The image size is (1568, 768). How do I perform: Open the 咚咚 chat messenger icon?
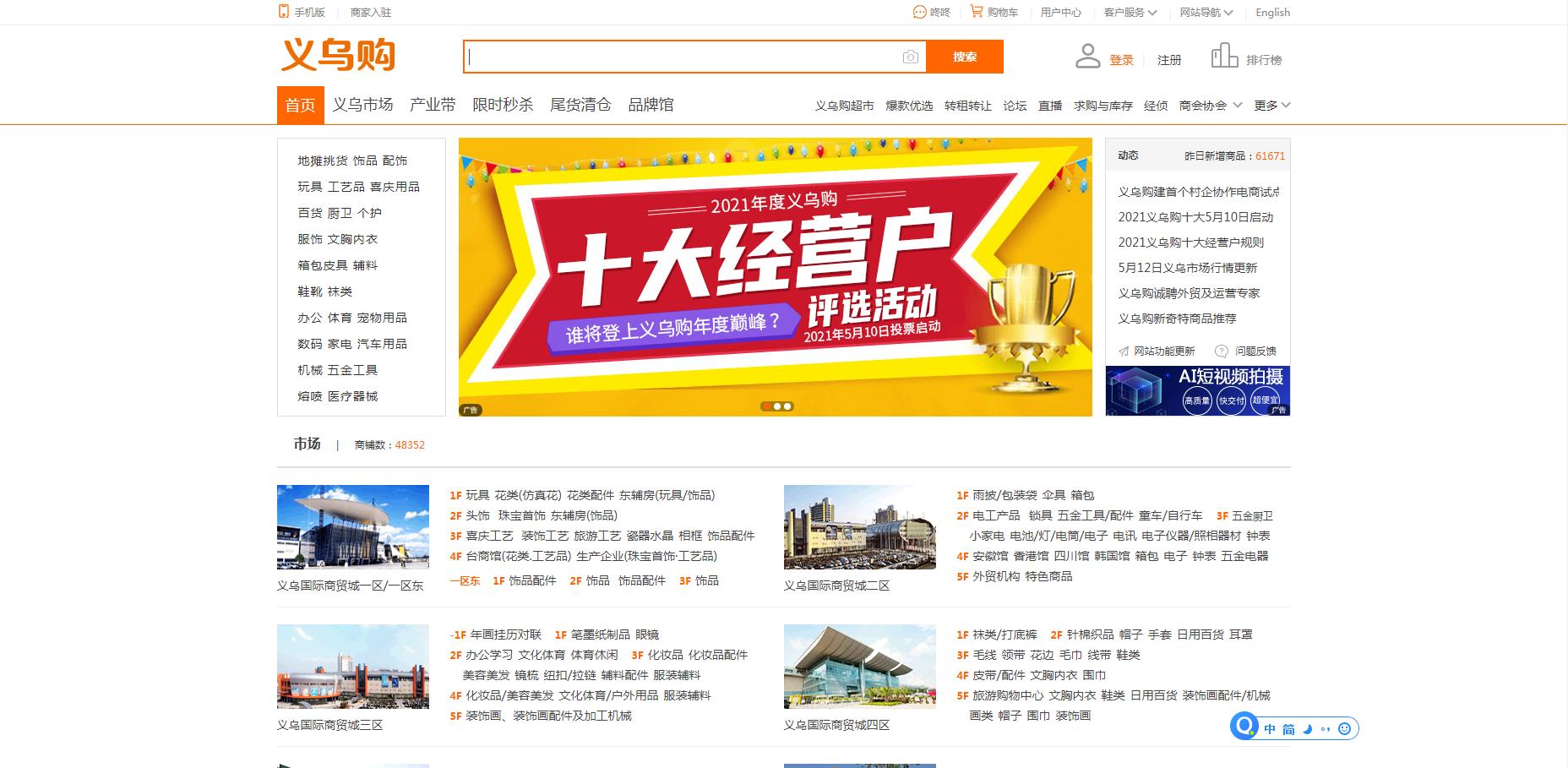click(919, 12)
